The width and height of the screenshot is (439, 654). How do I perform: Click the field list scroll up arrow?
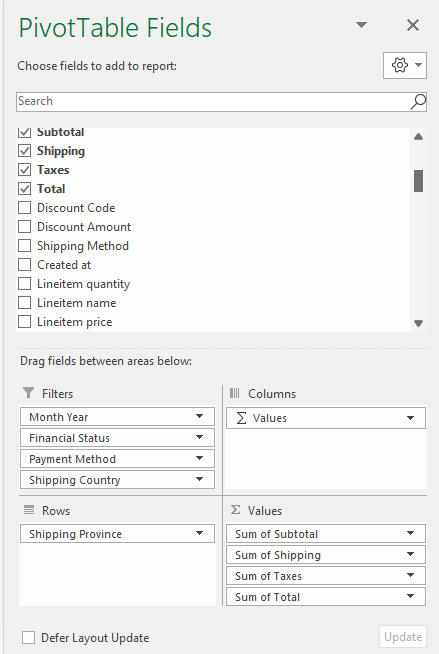tap(419, 137)
